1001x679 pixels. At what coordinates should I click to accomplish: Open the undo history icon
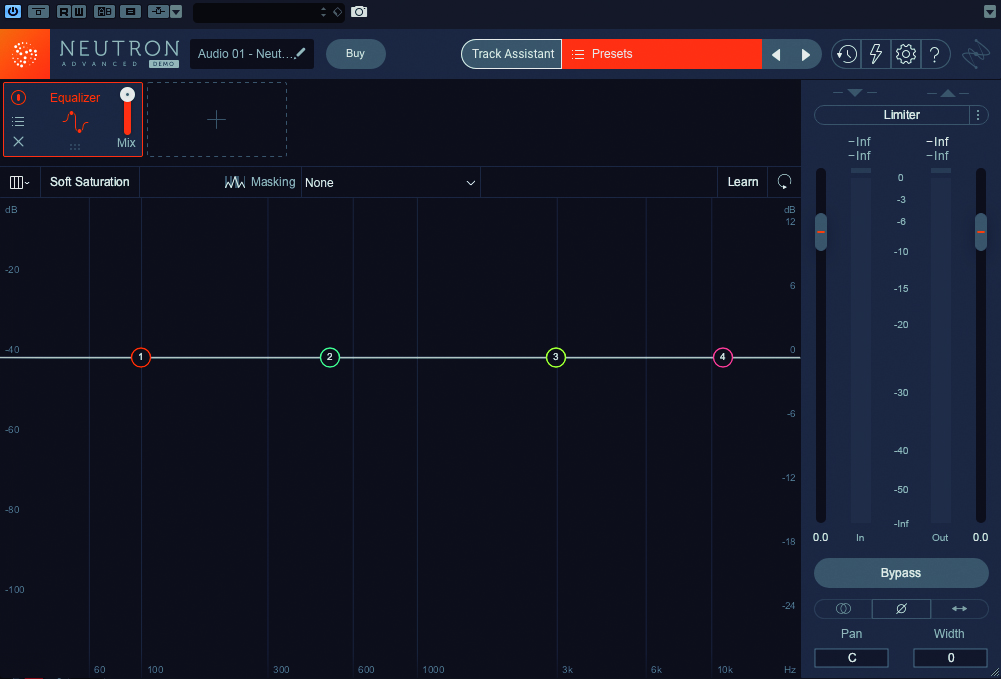tap(847, 54)
